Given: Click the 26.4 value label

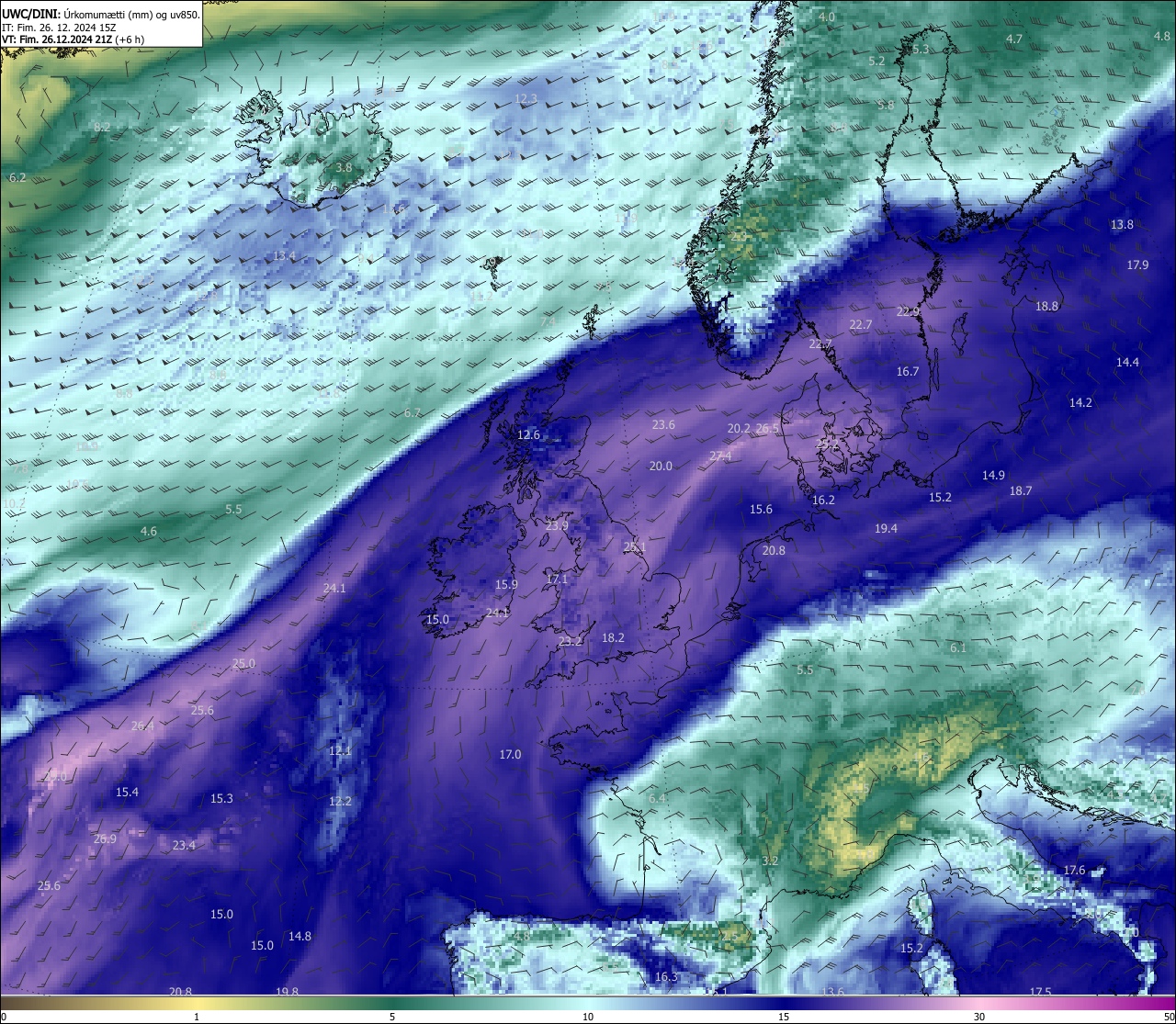Looking at the screenshot, I should pyautogui.click(x=142, y=726).
